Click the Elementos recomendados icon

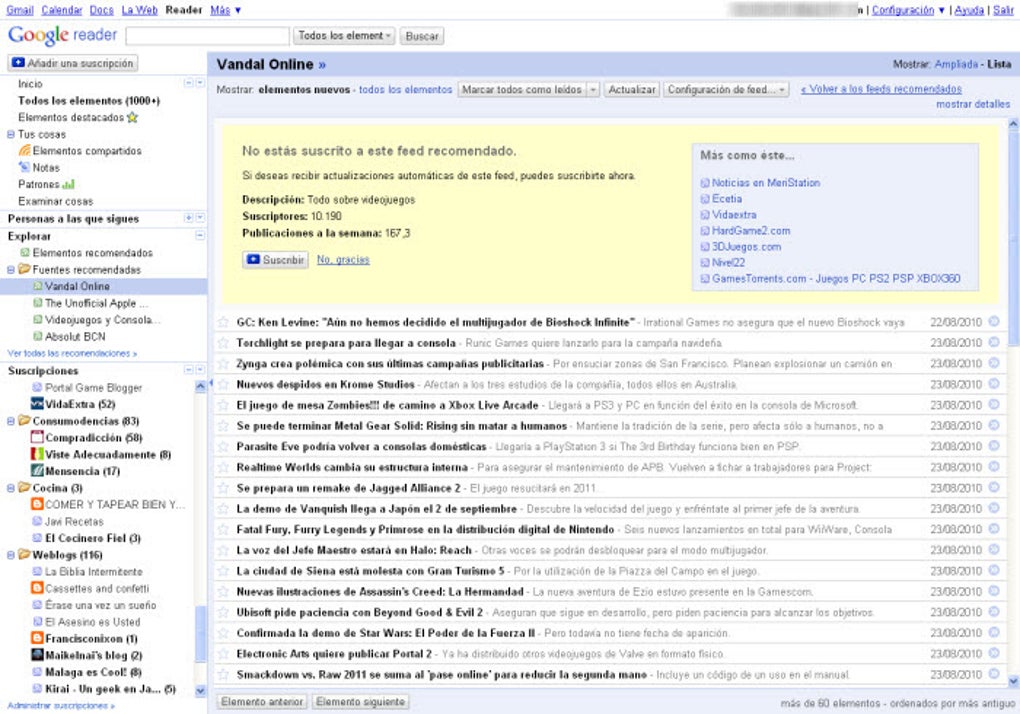point(25,252)
